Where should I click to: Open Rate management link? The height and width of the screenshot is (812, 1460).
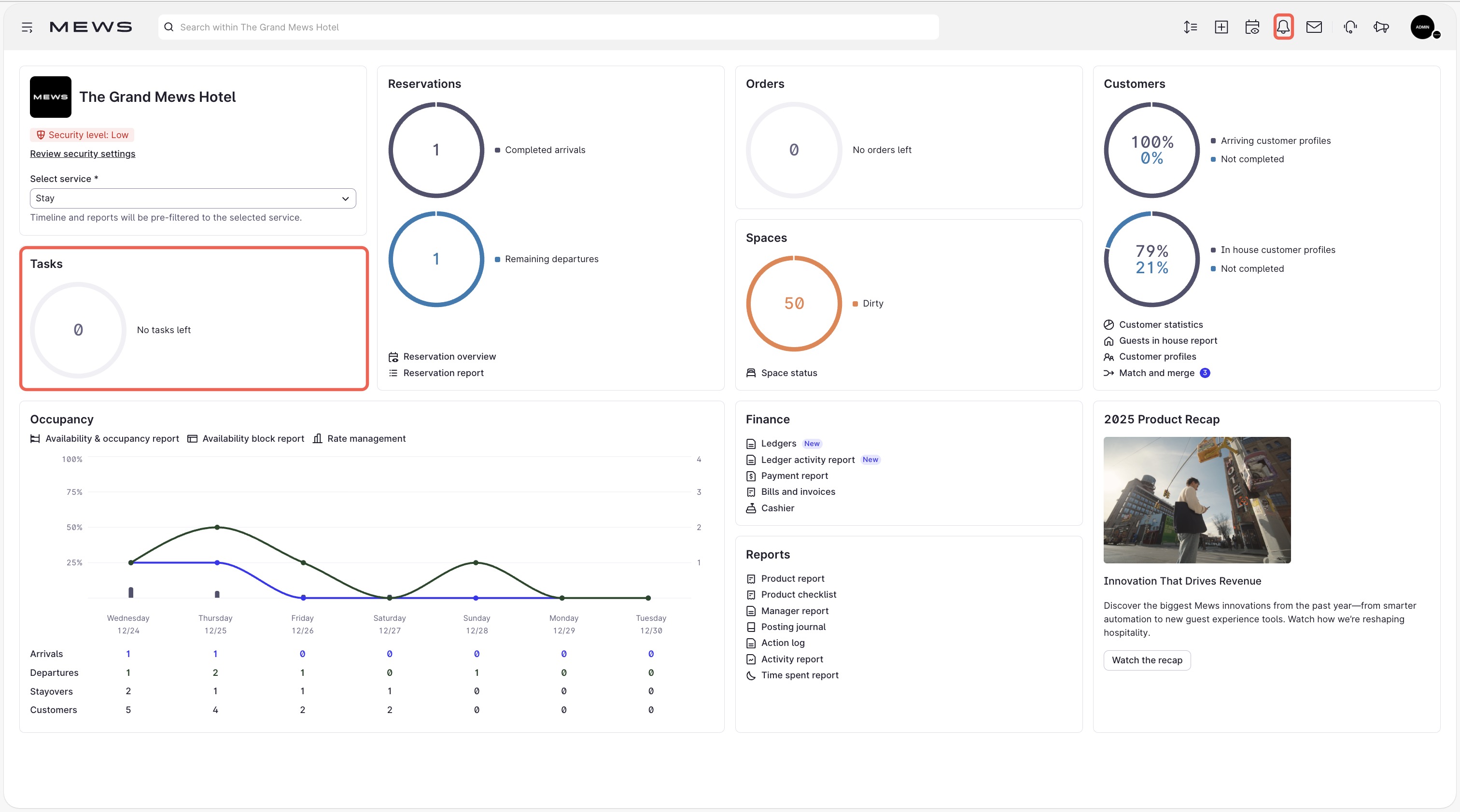366,438
